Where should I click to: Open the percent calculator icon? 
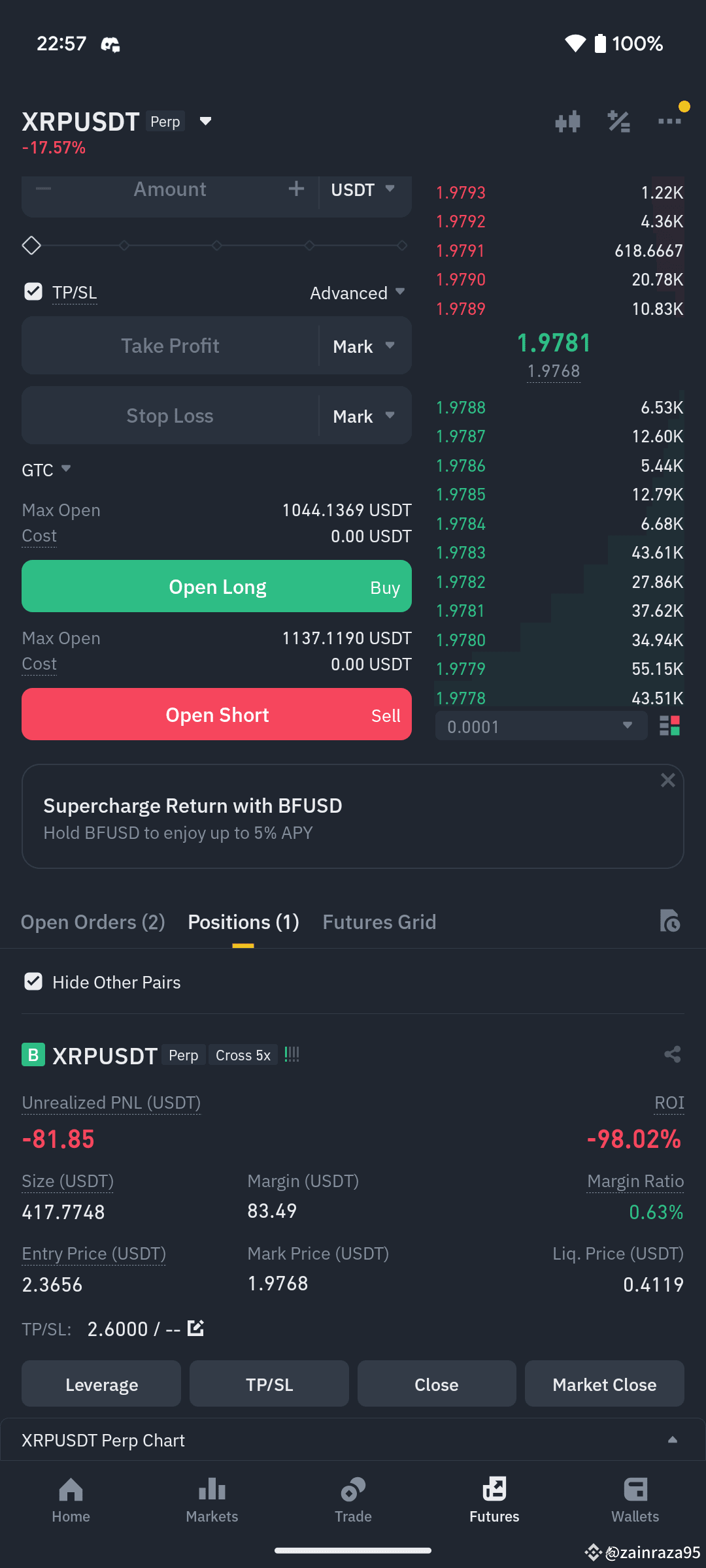coord(618,122)
